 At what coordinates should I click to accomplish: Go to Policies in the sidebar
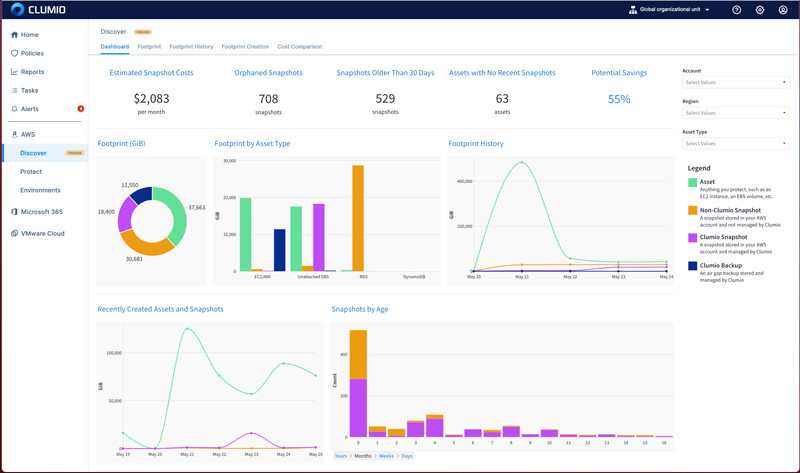[32, 53]
